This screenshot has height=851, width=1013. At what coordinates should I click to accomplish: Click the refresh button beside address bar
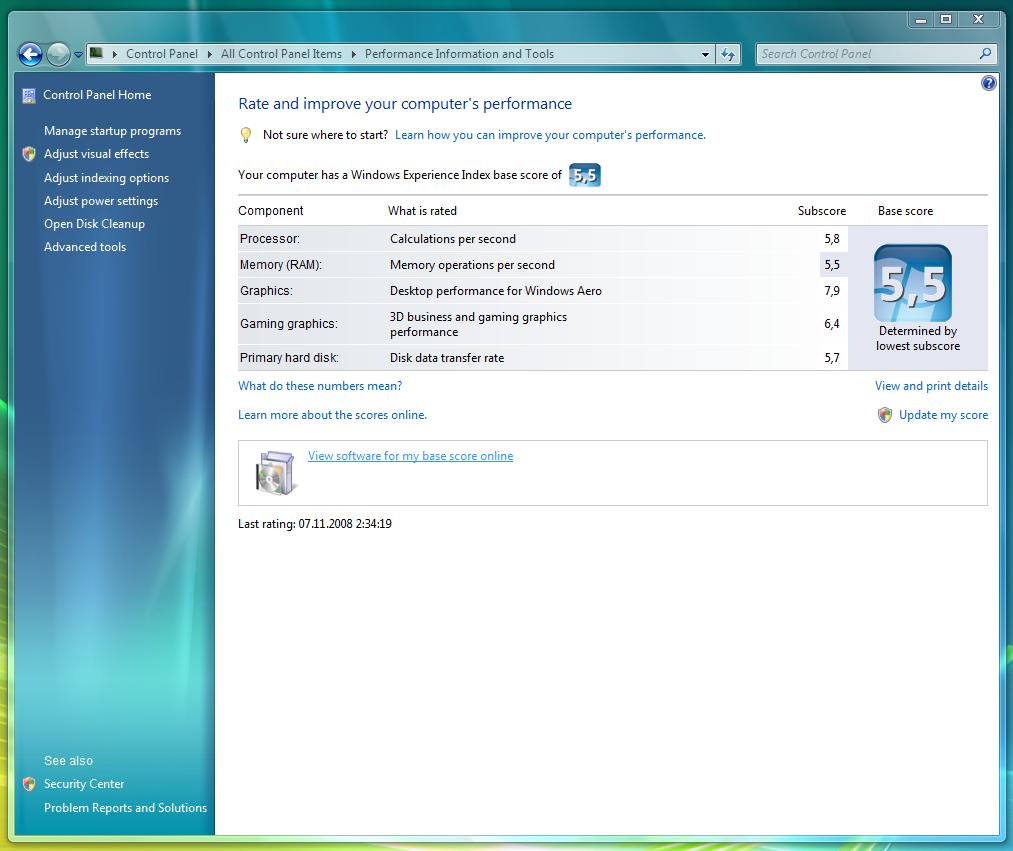728,55
